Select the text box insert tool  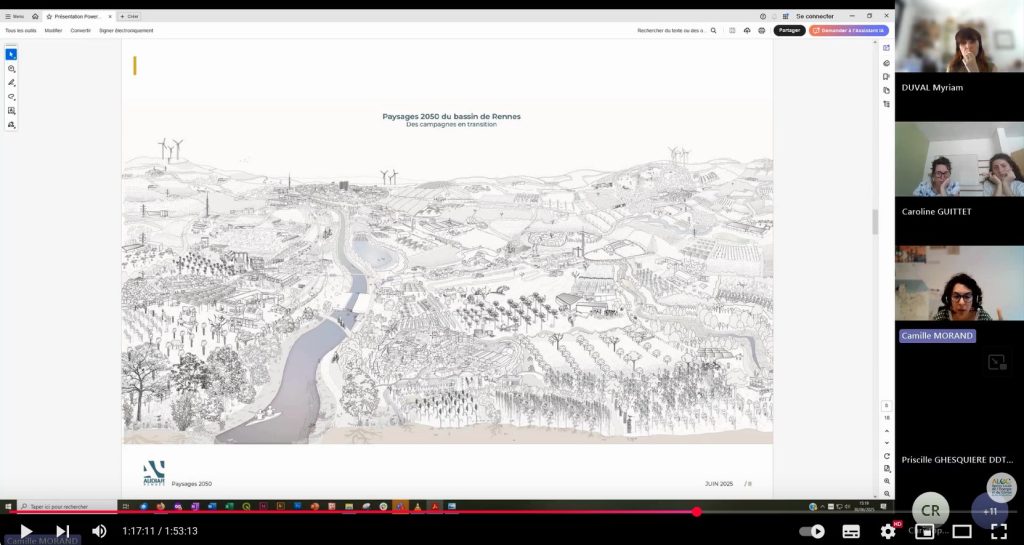click(x=11, y=111)
